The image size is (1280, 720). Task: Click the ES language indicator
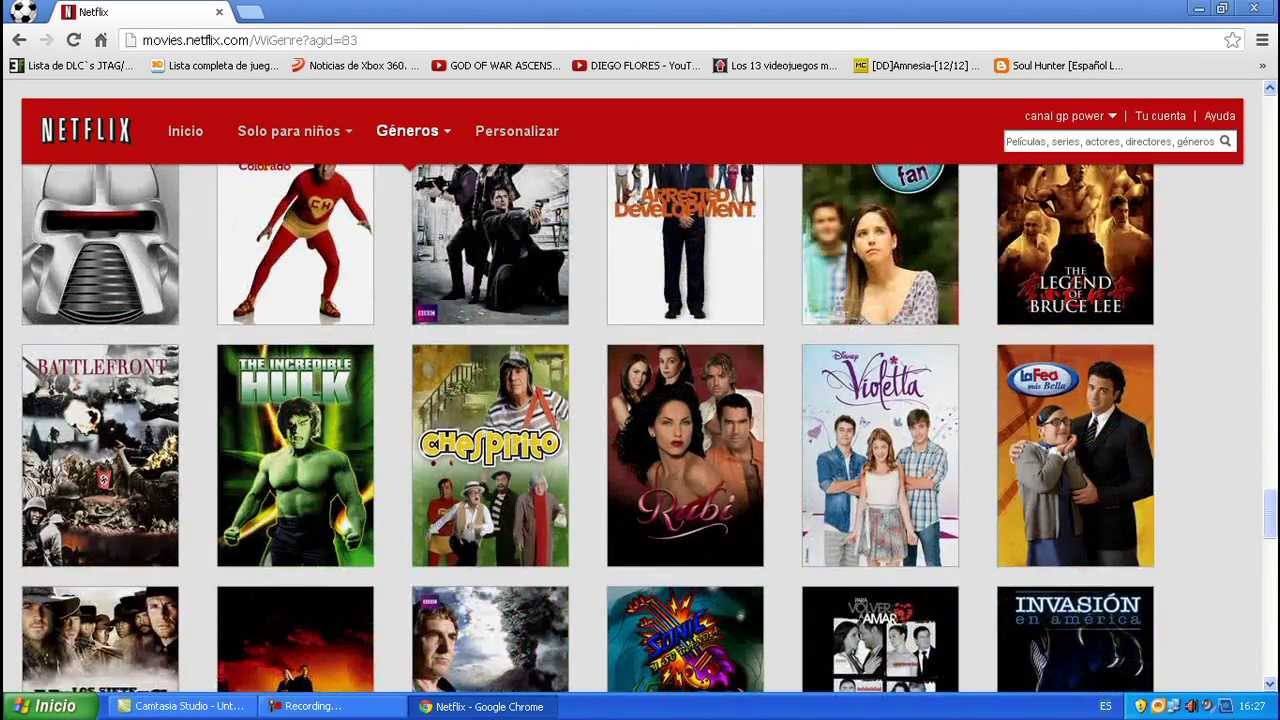tap(1106, 706)
